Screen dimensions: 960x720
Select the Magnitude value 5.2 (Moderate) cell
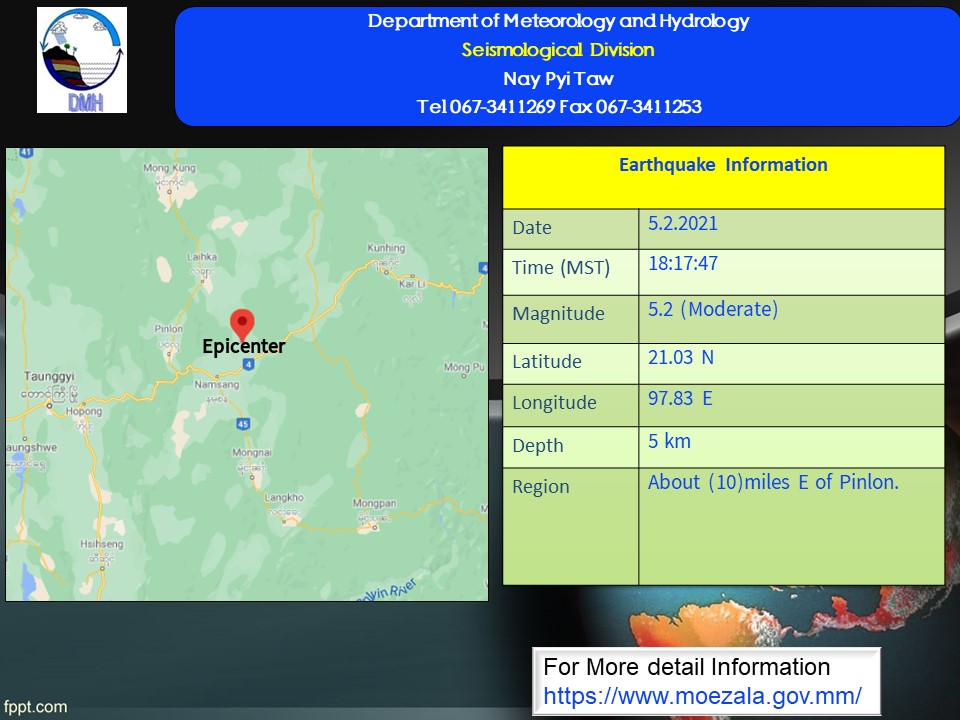click(712, 309)
